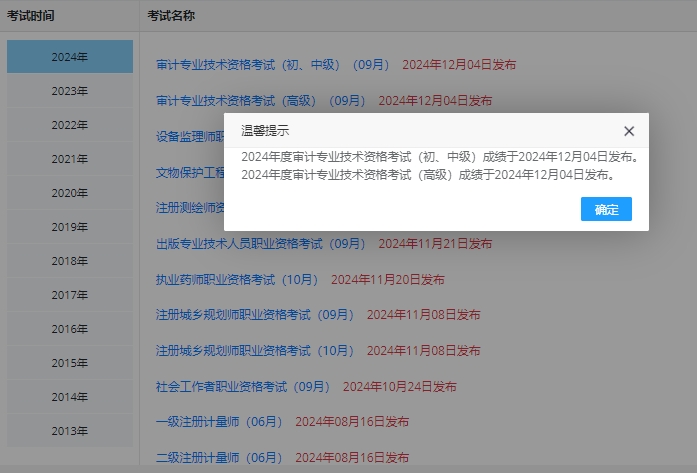Pick 2016年 in the sidebar

click(70, 329)
